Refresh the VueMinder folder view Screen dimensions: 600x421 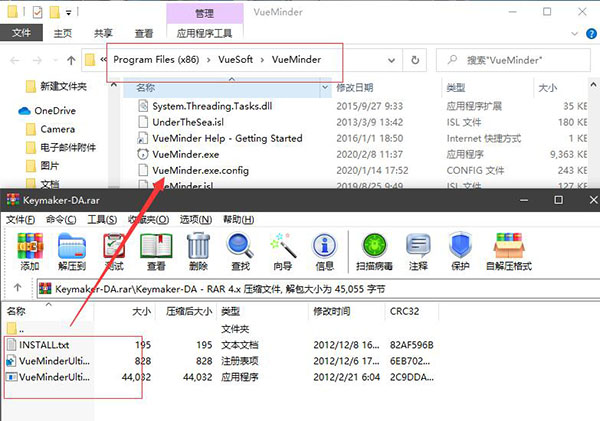click(x=415, y=60)
